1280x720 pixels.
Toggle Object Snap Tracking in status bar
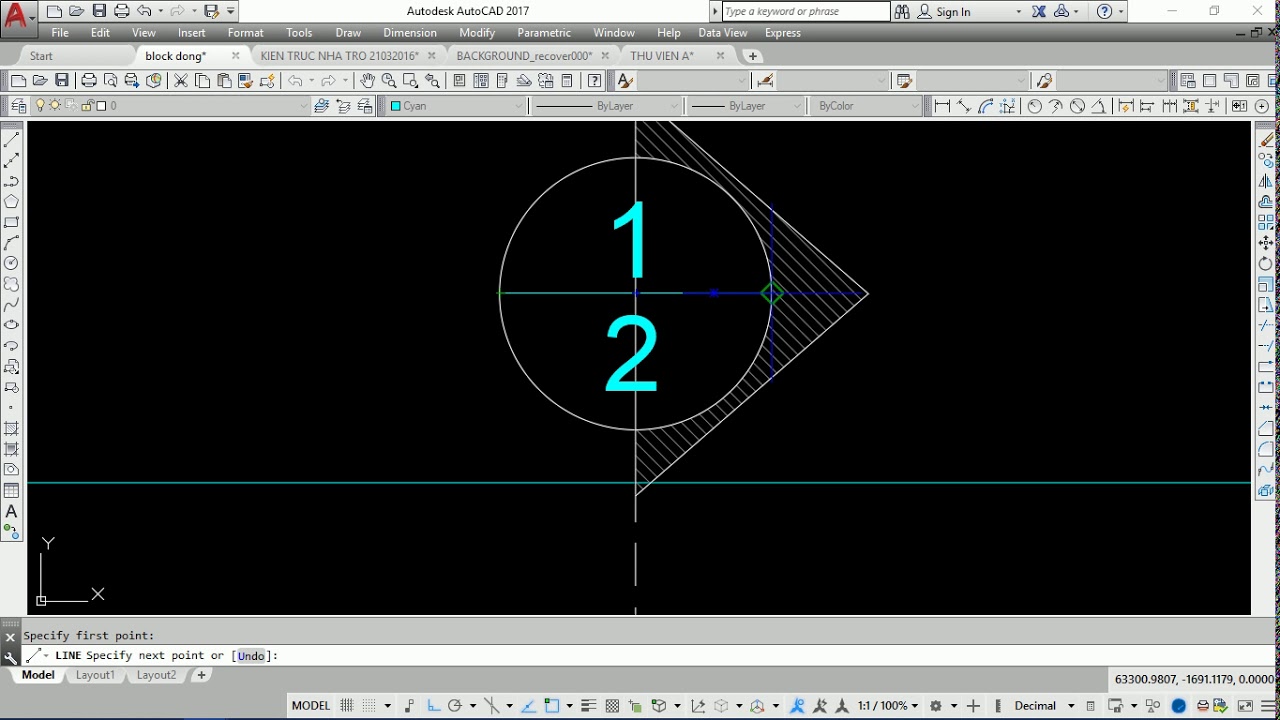pyautogui.click(x=529, y=706)
